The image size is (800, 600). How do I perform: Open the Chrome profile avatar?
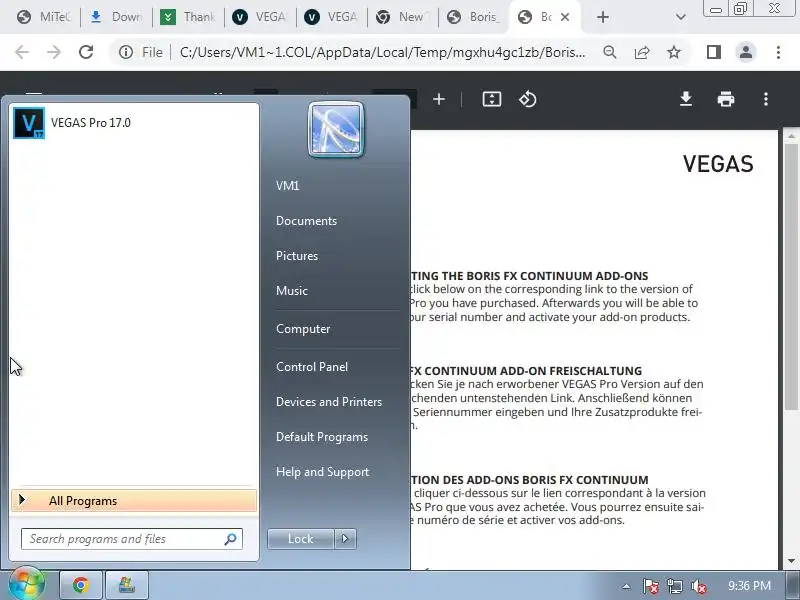coord(745,52)
